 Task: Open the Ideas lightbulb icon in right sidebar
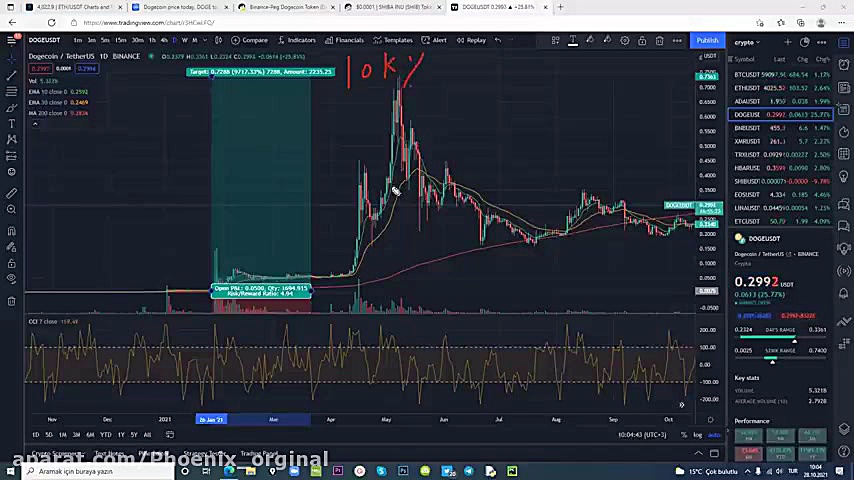tap(844, 177)
